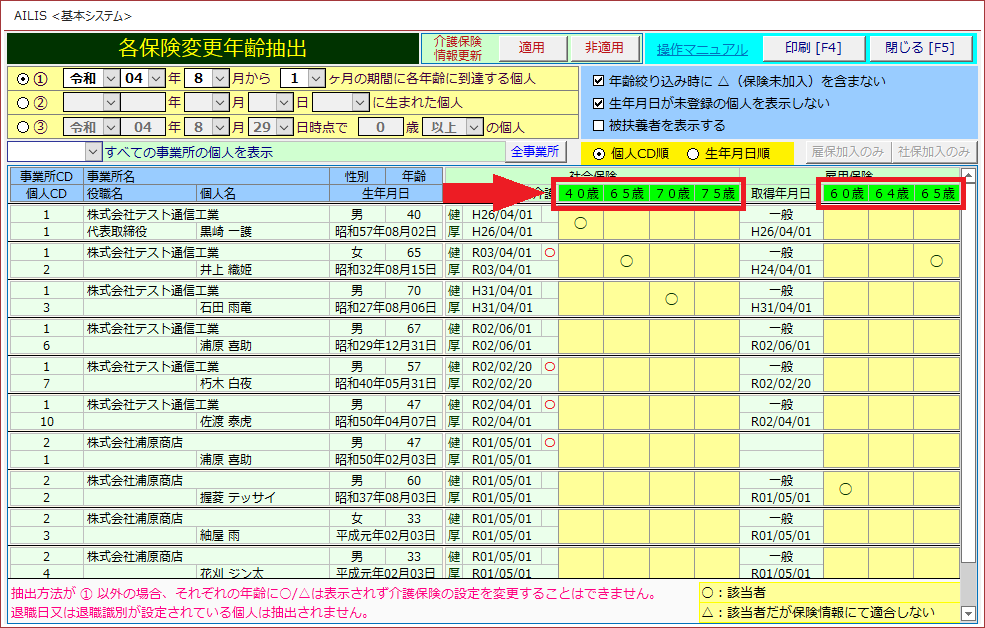Open the 事業所 selection dropdown
The height and width of the screenshot is (628, 985).
(x=94, y=152)
